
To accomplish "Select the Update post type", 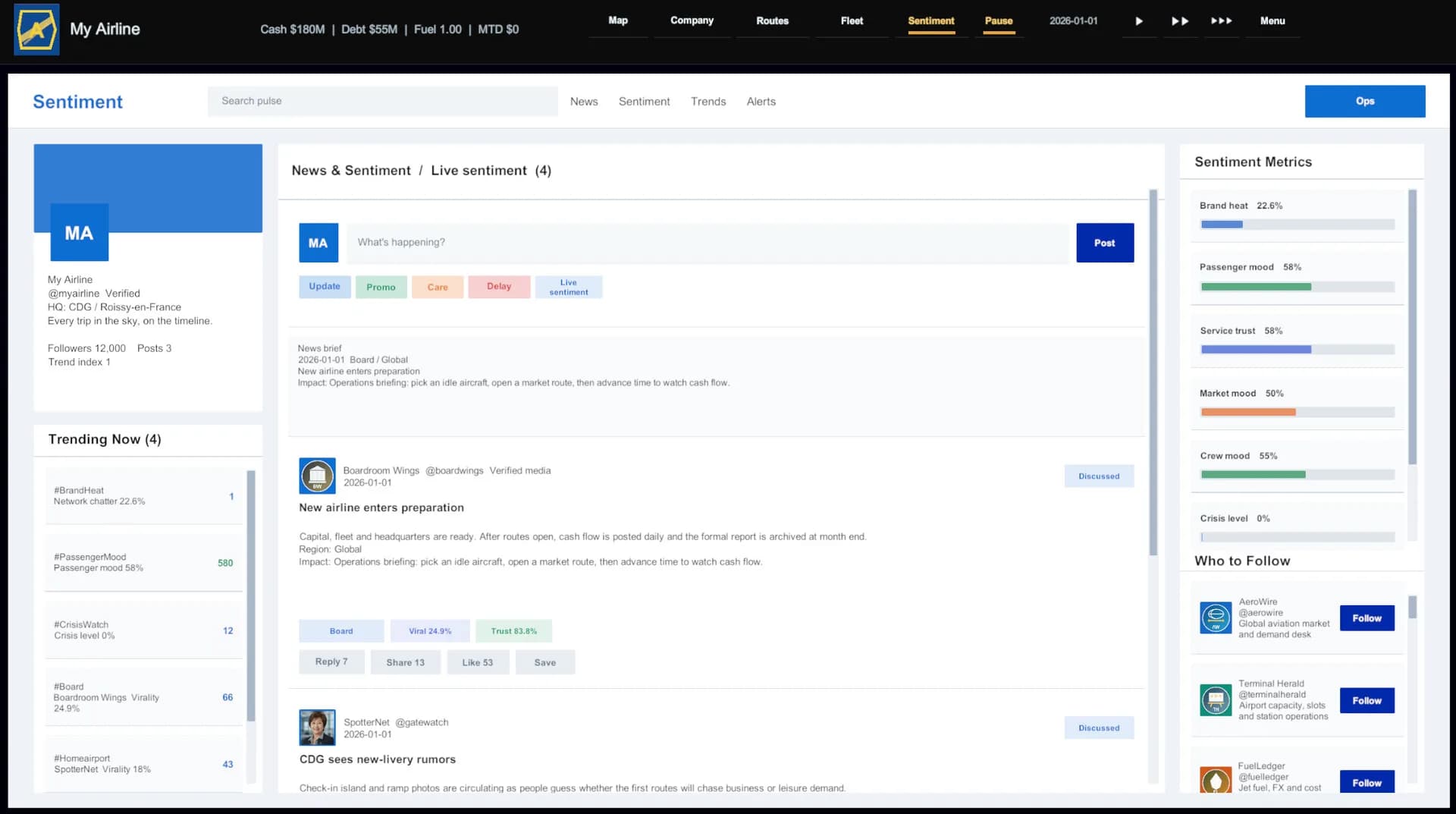I will pyautogui.click(x=325, y=287).
